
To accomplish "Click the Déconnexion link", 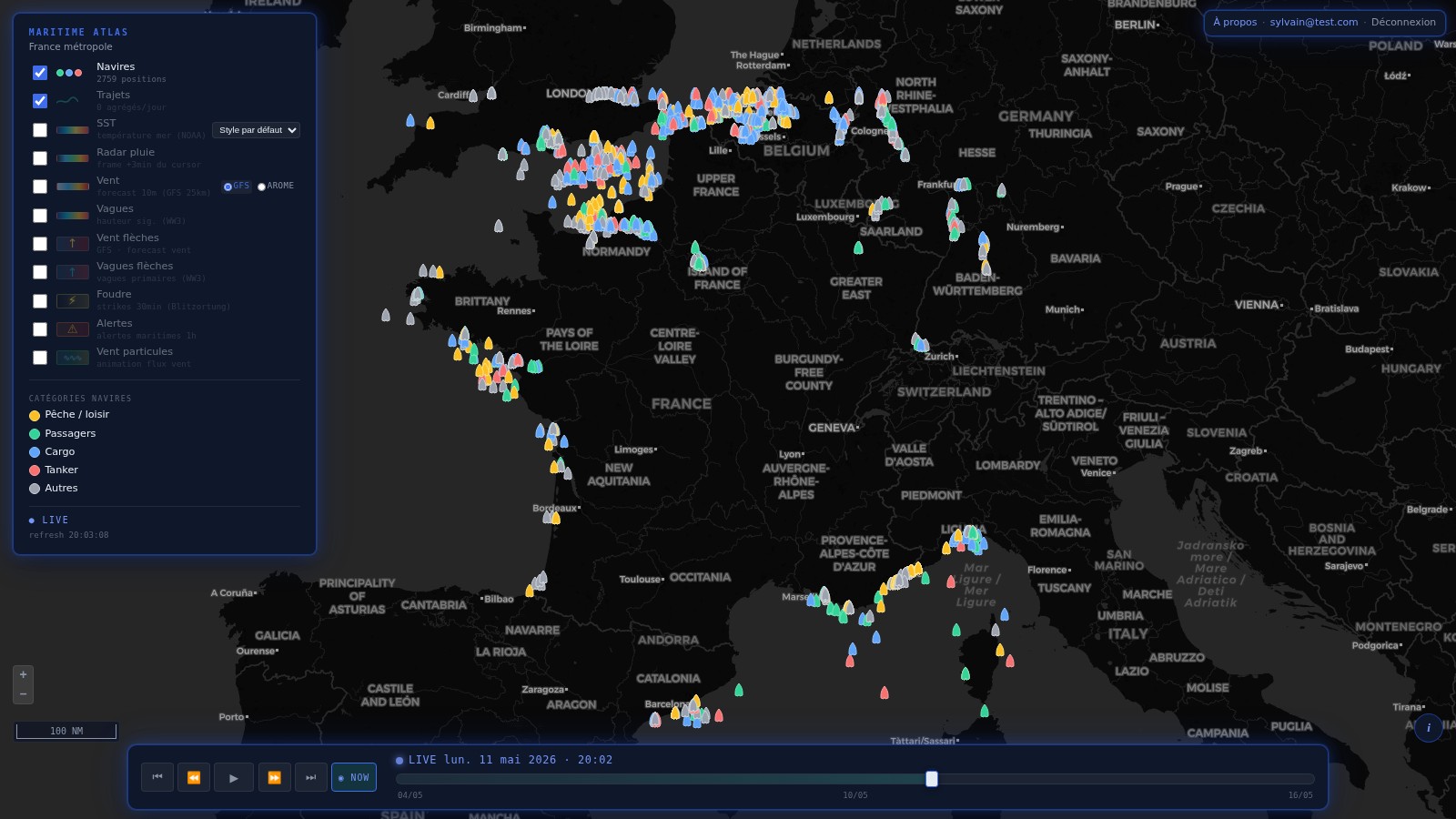I will (x=1403, y=22).
